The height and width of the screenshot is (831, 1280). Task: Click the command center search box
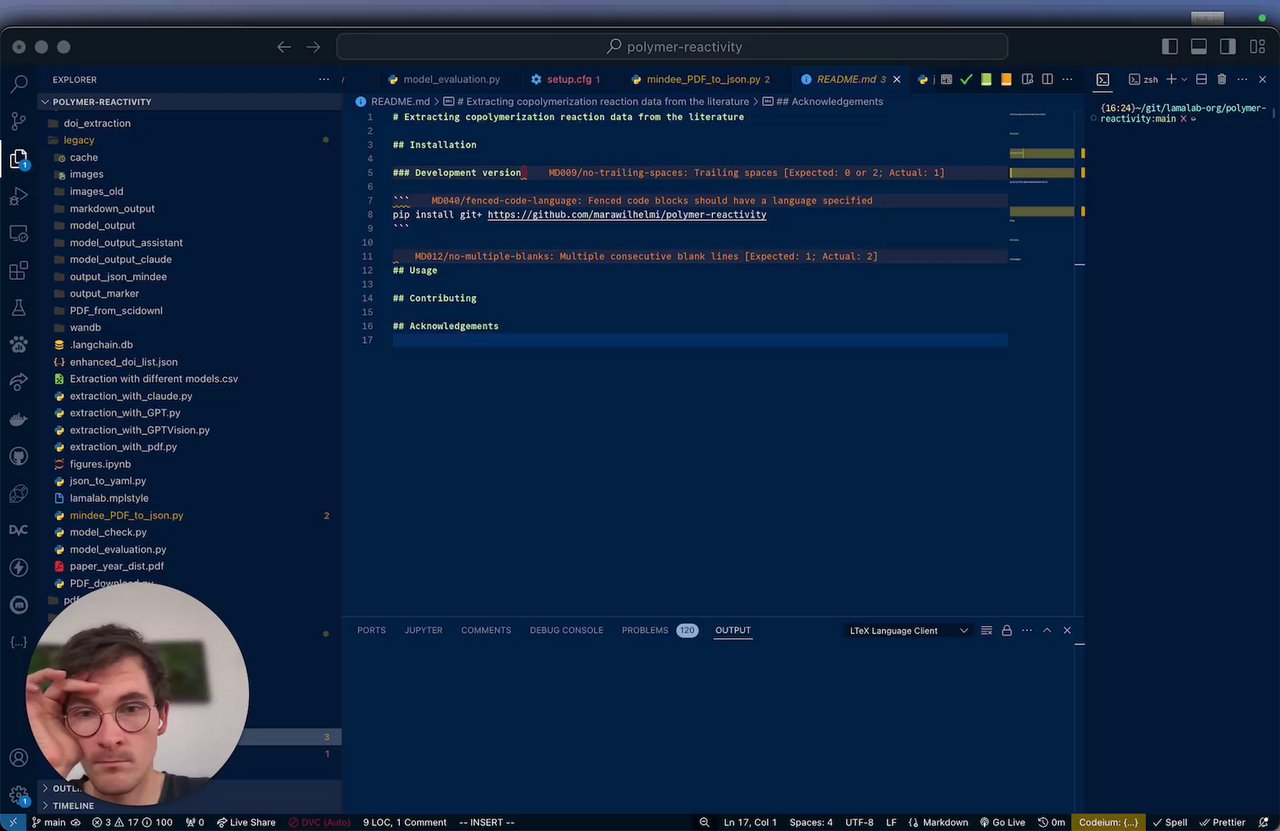coord(672,47)
